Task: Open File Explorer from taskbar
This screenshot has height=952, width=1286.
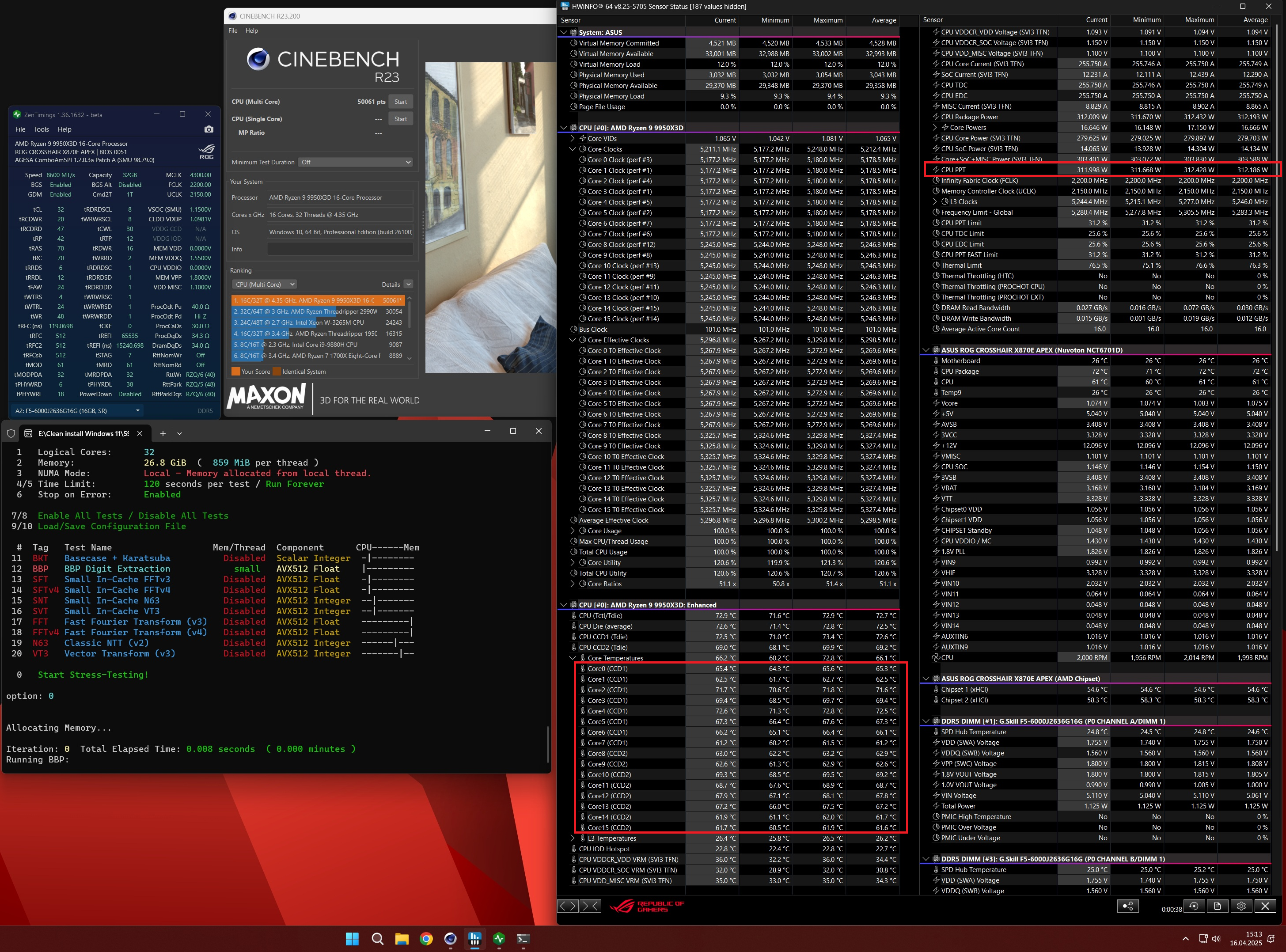Action: point(402,939)
